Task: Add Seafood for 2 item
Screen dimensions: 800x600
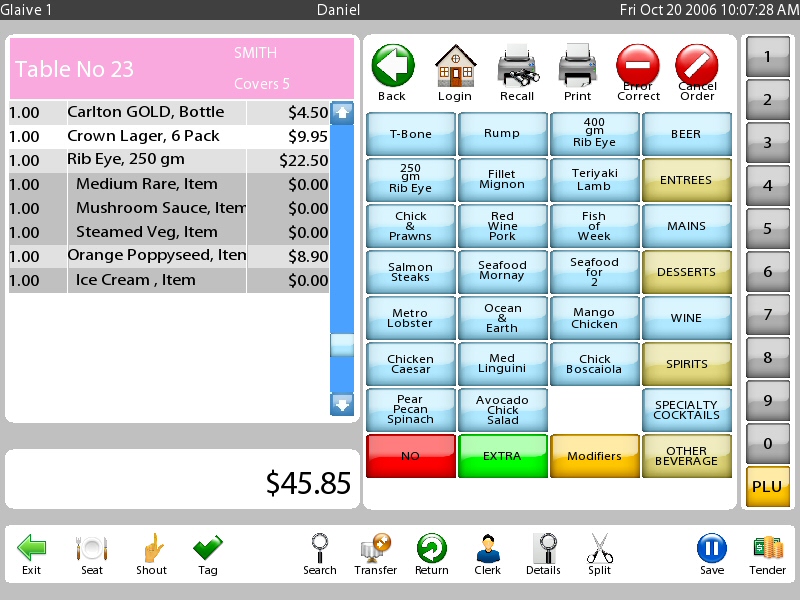Action: (x=594, y=272)
